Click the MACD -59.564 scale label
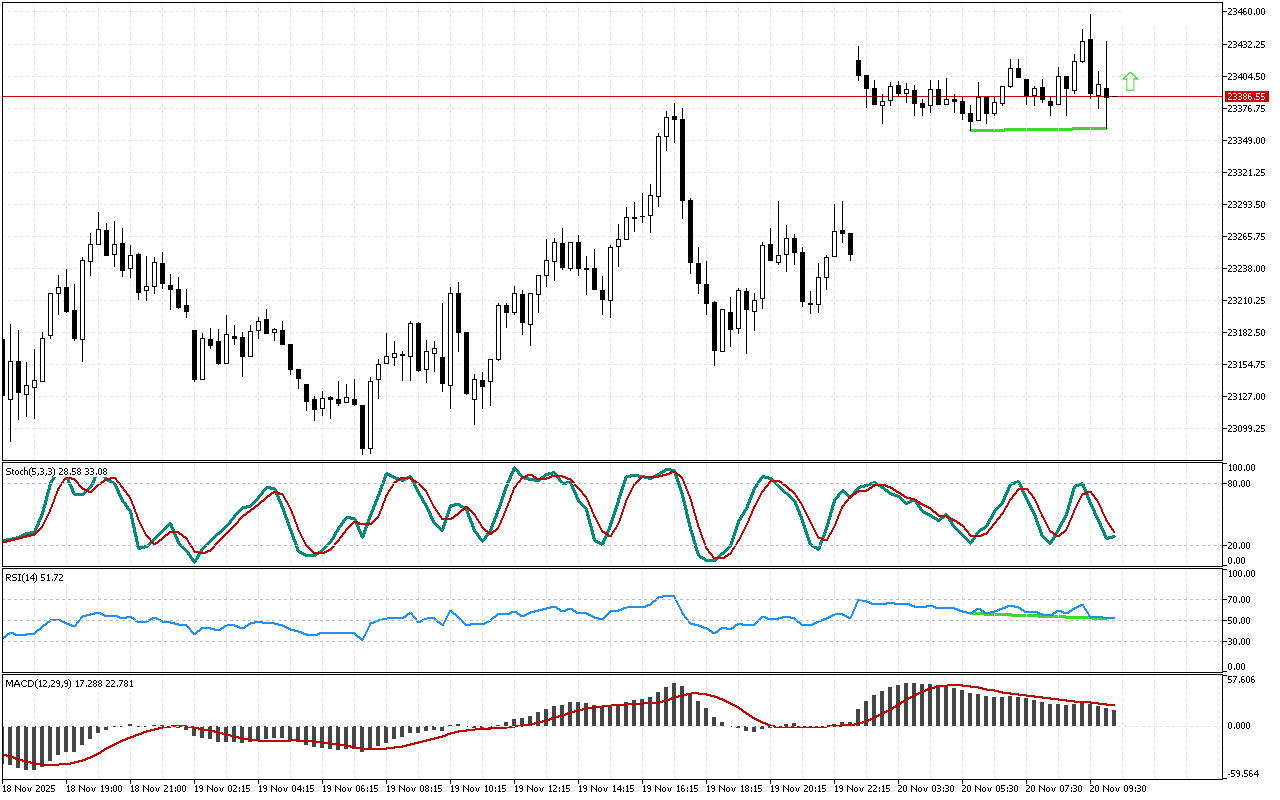This screenshot has height=800, width=1280. click(1243, 772)
